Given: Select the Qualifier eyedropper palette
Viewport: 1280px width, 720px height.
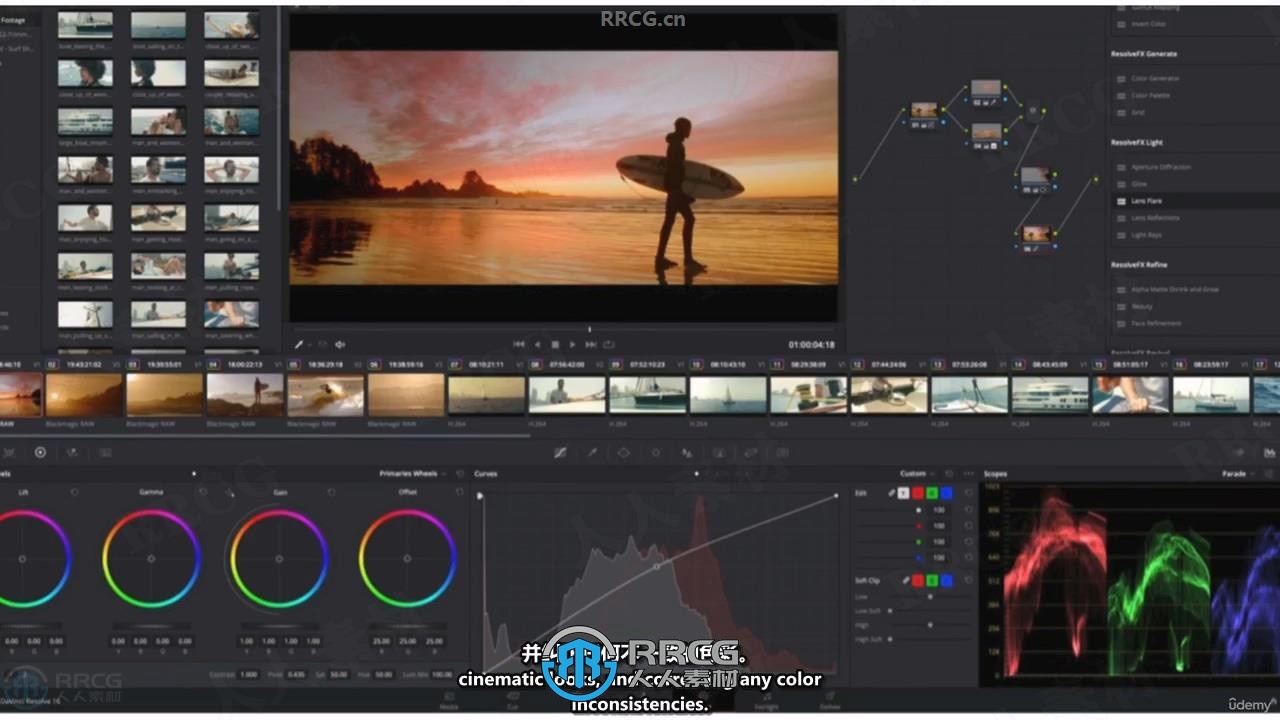Looking at the screenshot, I should 592,452.
